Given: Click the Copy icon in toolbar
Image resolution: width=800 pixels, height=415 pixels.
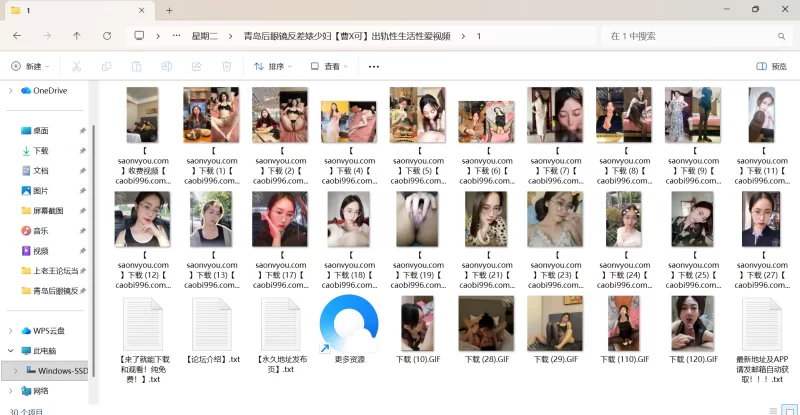Looking at the screenshot, I should tap(106, 67).
